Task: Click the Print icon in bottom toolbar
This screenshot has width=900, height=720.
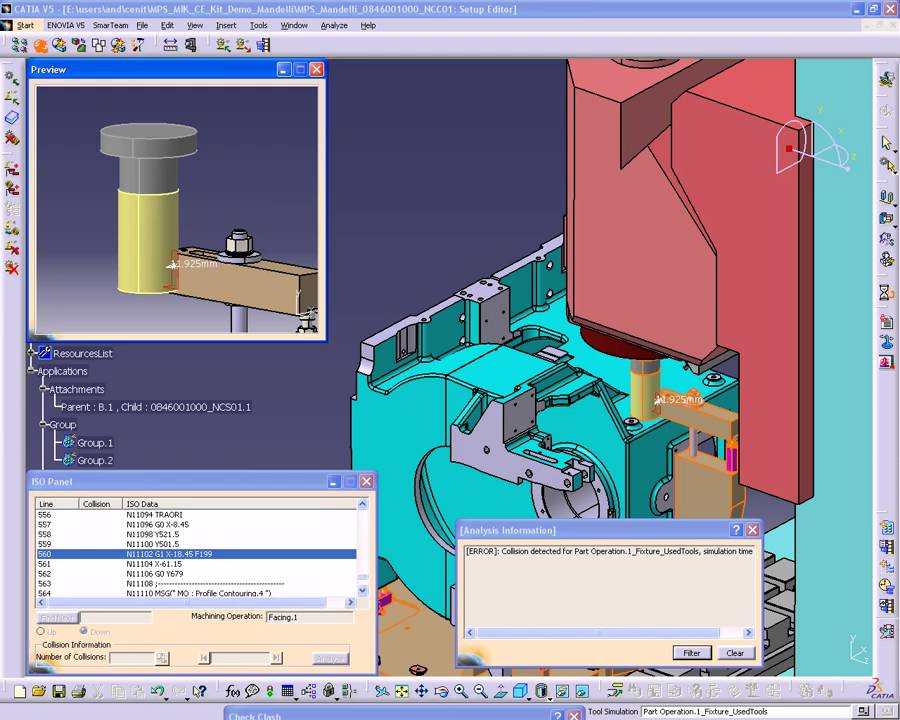Action: (79, 691)
